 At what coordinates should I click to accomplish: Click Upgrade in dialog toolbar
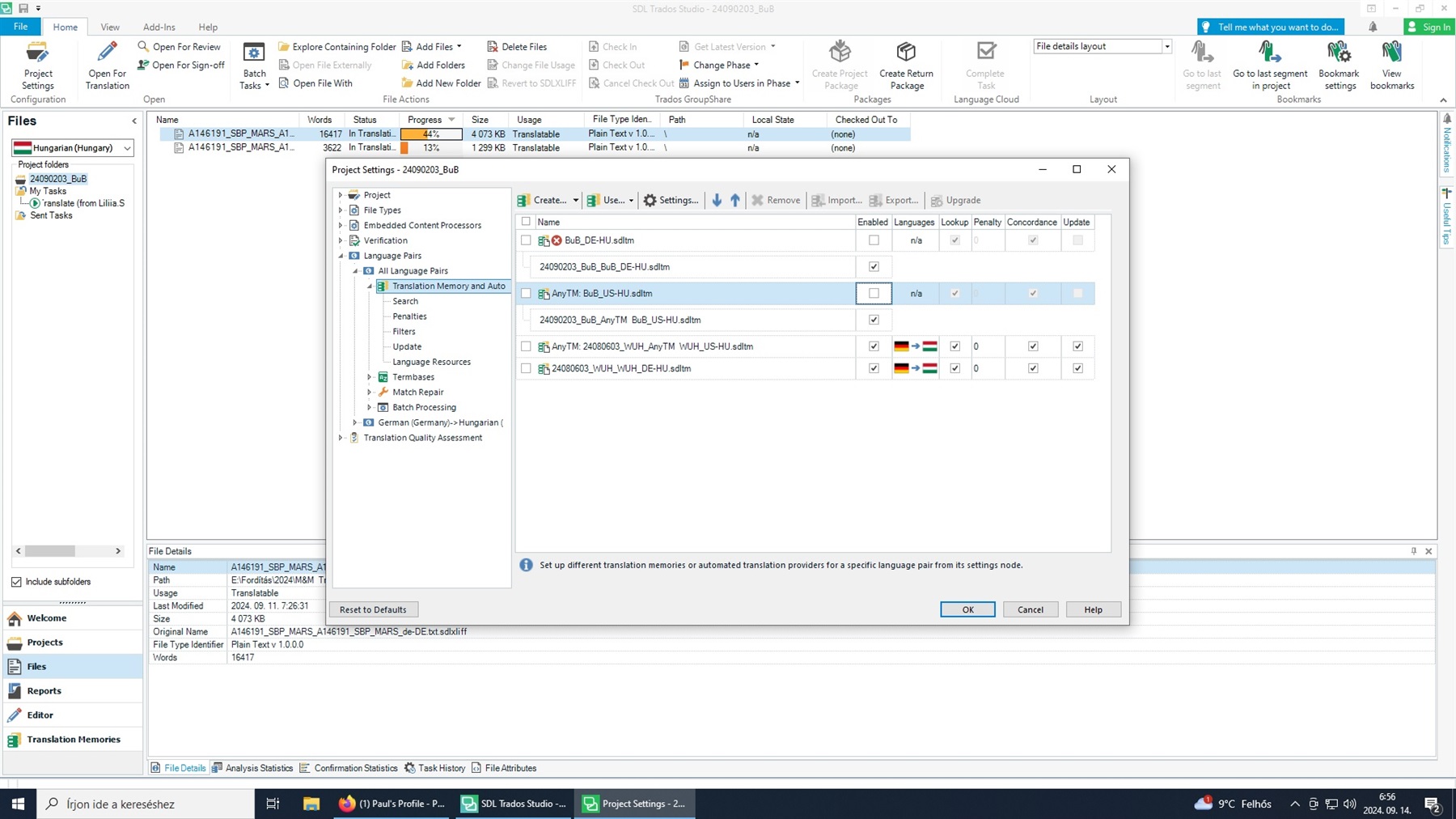(955, 200)
